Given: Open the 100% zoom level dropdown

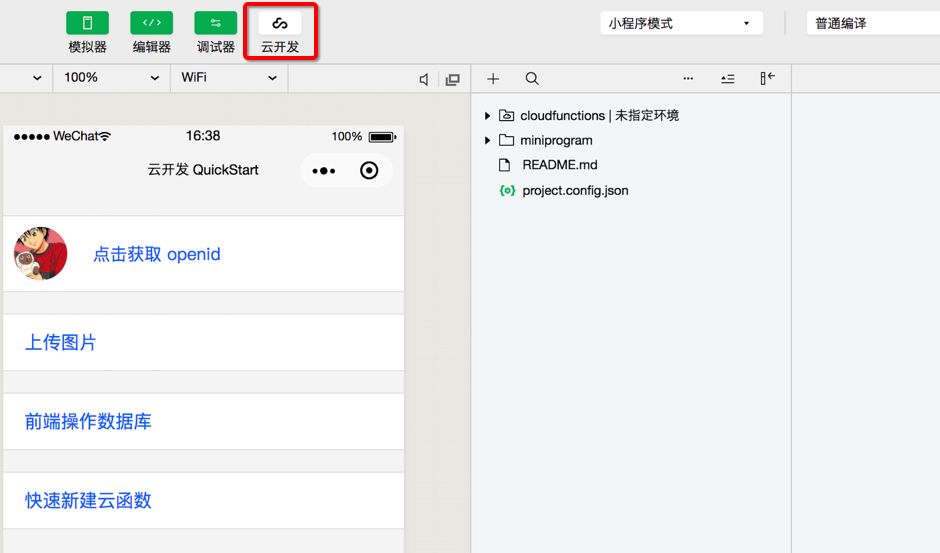Looking at the screenshot, I should (112, 78).
